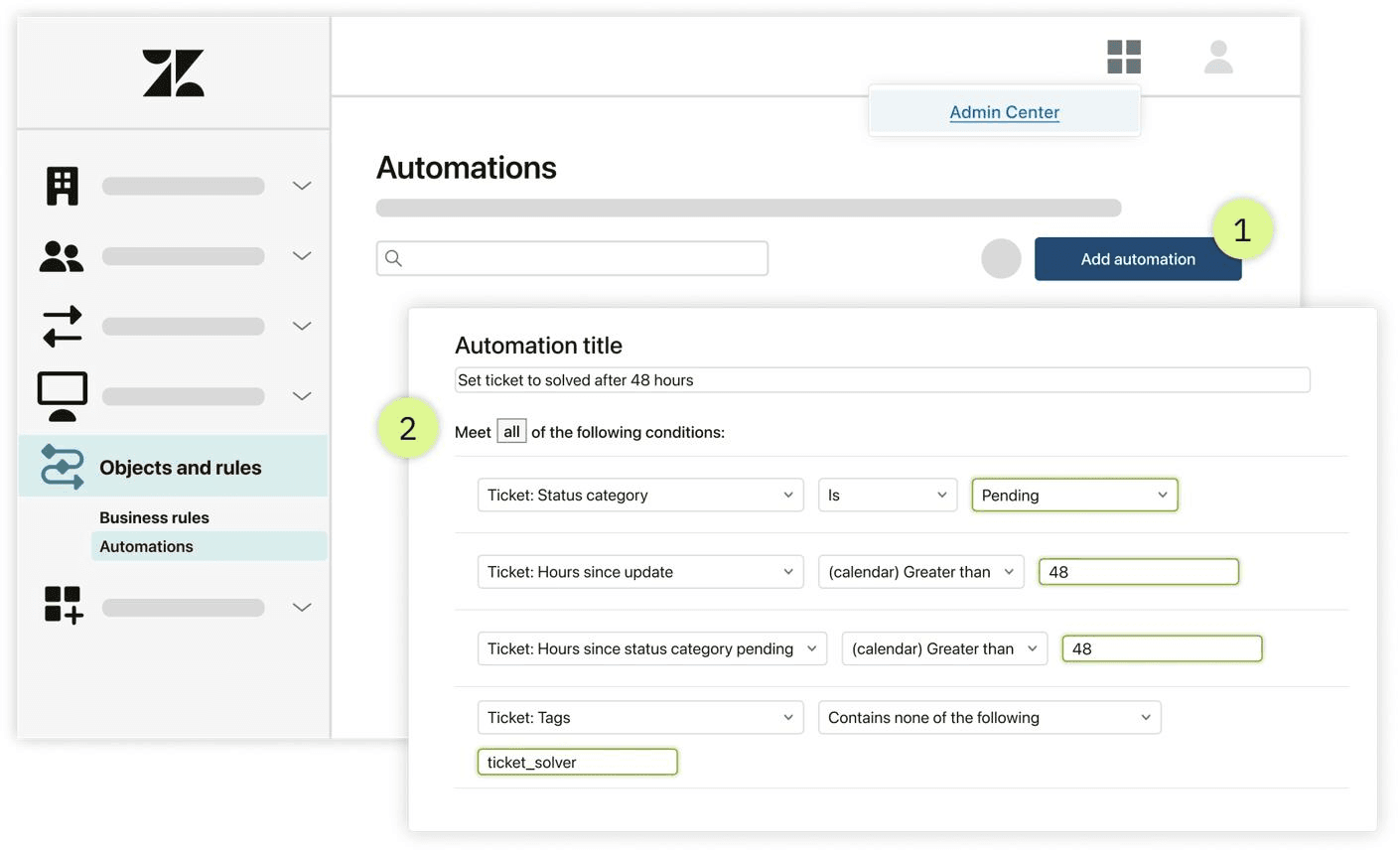The width and height of the screenshot is (1400, 854).
Task: Open Business rules in sidebar
Action: (154, 517)
